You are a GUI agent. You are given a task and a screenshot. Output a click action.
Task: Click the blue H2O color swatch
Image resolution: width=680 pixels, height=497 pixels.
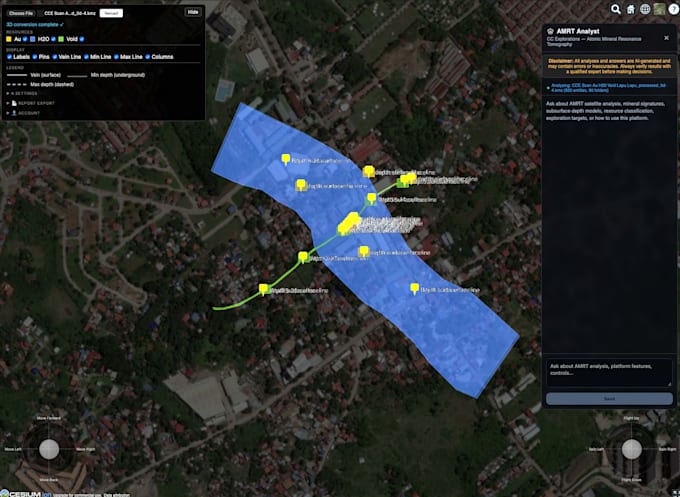33,39
